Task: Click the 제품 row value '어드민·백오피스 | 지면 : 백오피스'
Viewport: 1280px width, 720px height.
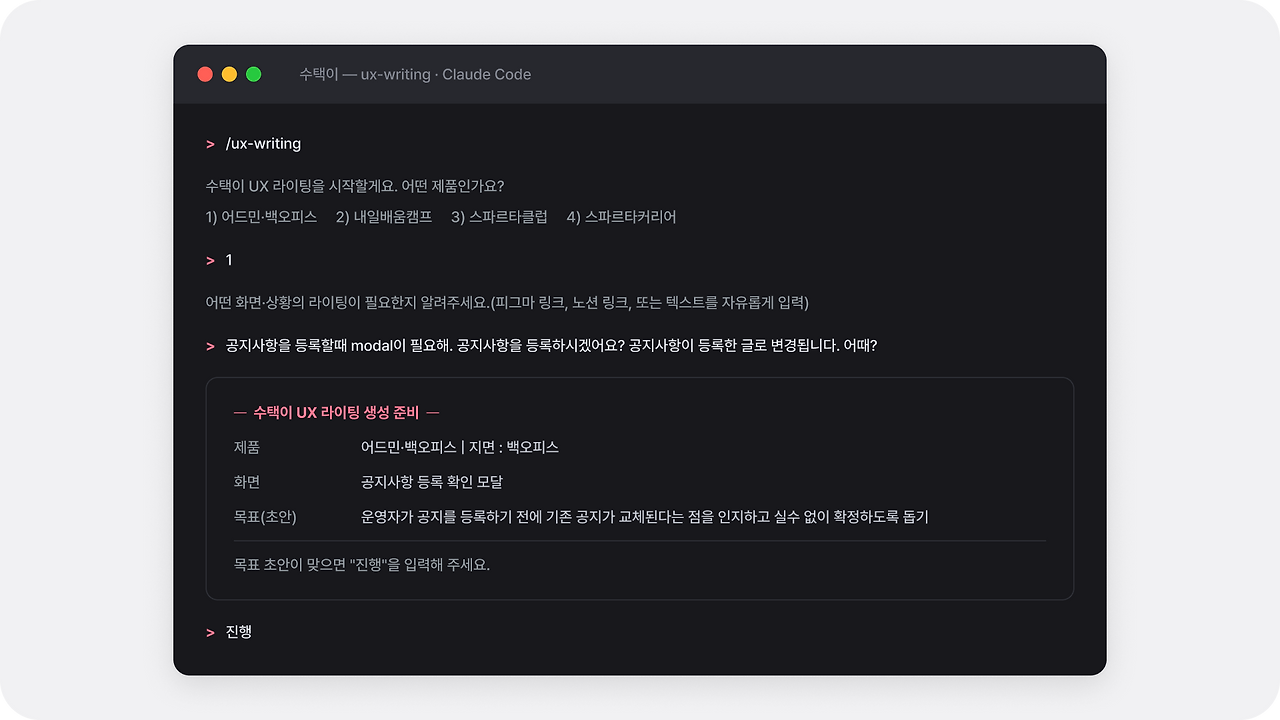Action: click(x=460, y=447)
